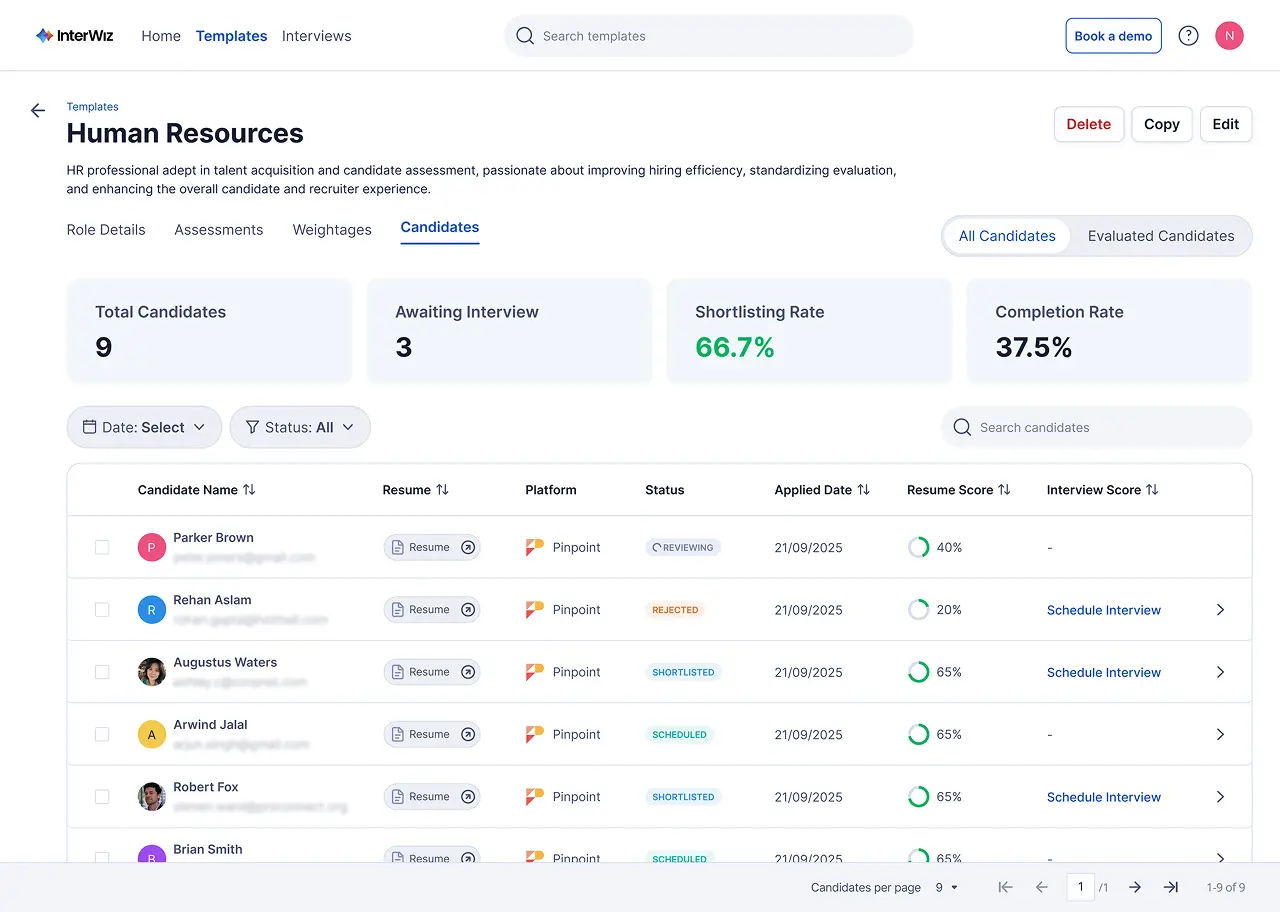Switch to the Weightages tab
Viewport: 1280px width, 912px height.
pos(332,230)
